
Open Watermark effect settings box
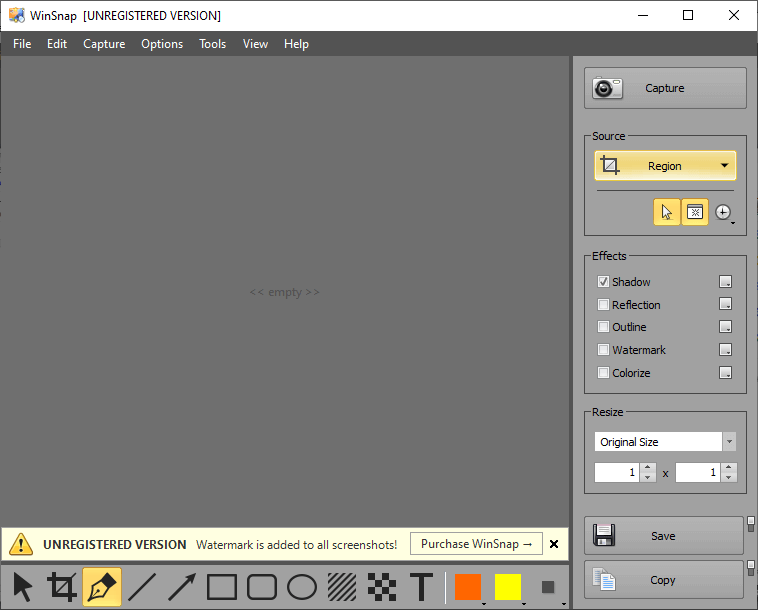725,349
